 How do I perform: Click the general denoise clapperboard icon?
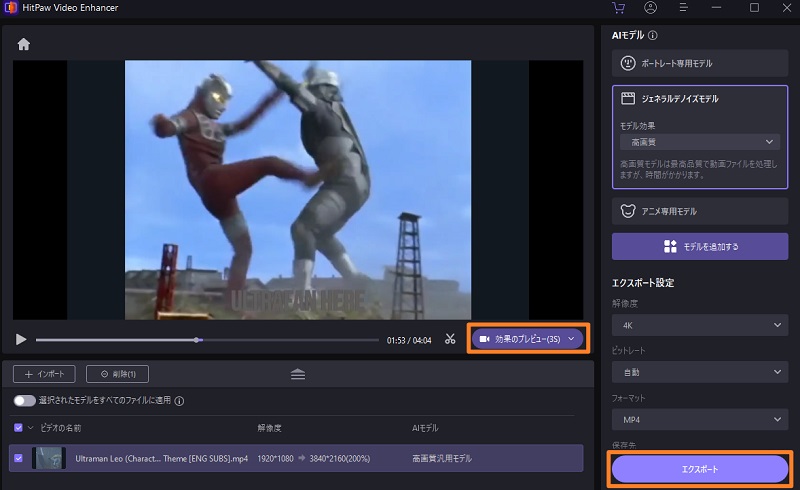pyautogui.click(x=628, y=99)
